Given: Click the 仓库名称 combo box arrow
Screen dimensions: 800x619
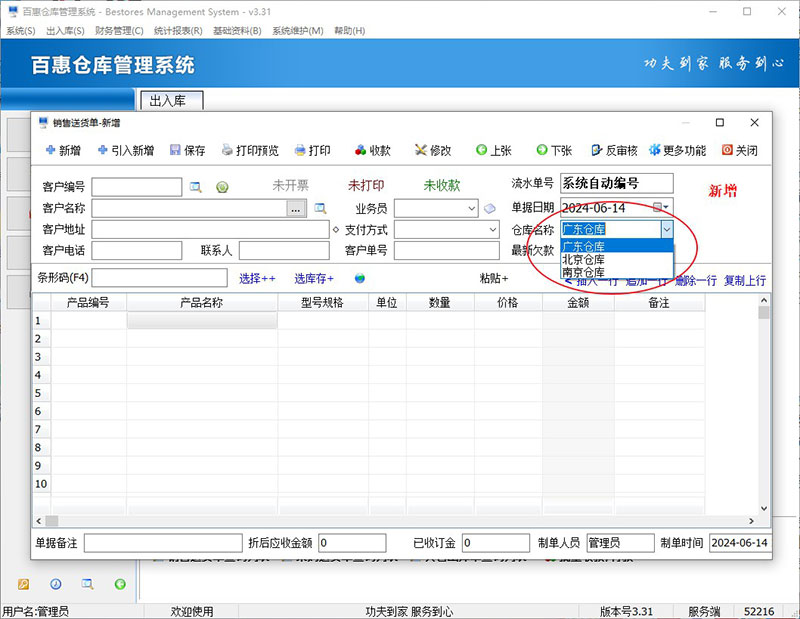Looking at the screenshot, I should (667, 230).
